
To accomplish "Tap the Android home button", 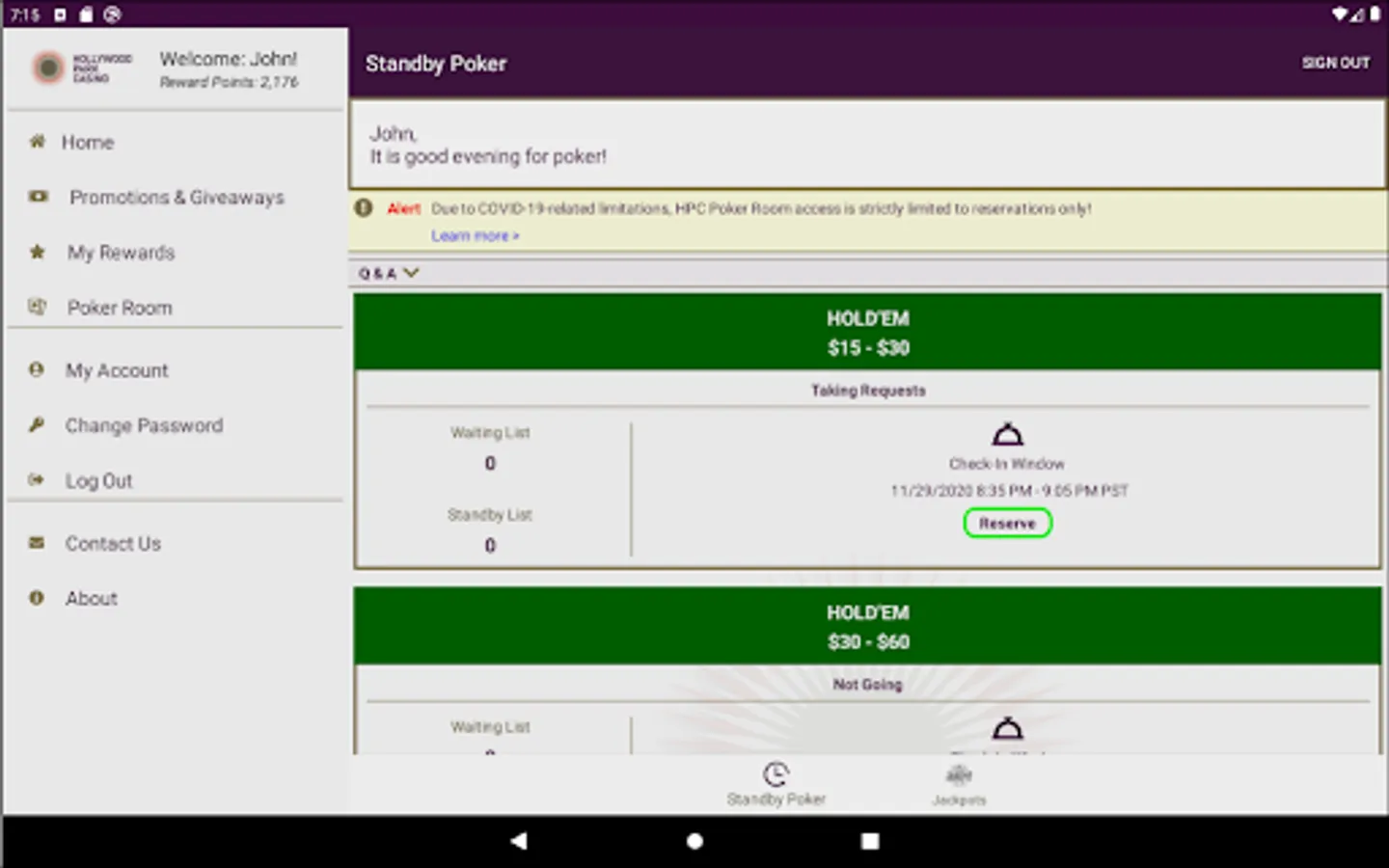I will (694, 841).
